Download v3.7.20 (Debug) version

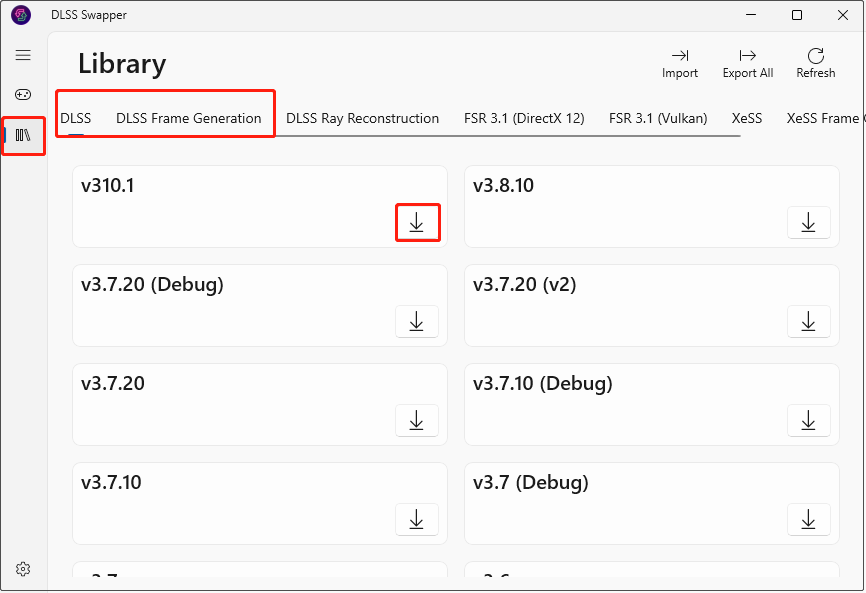point(417,321)
